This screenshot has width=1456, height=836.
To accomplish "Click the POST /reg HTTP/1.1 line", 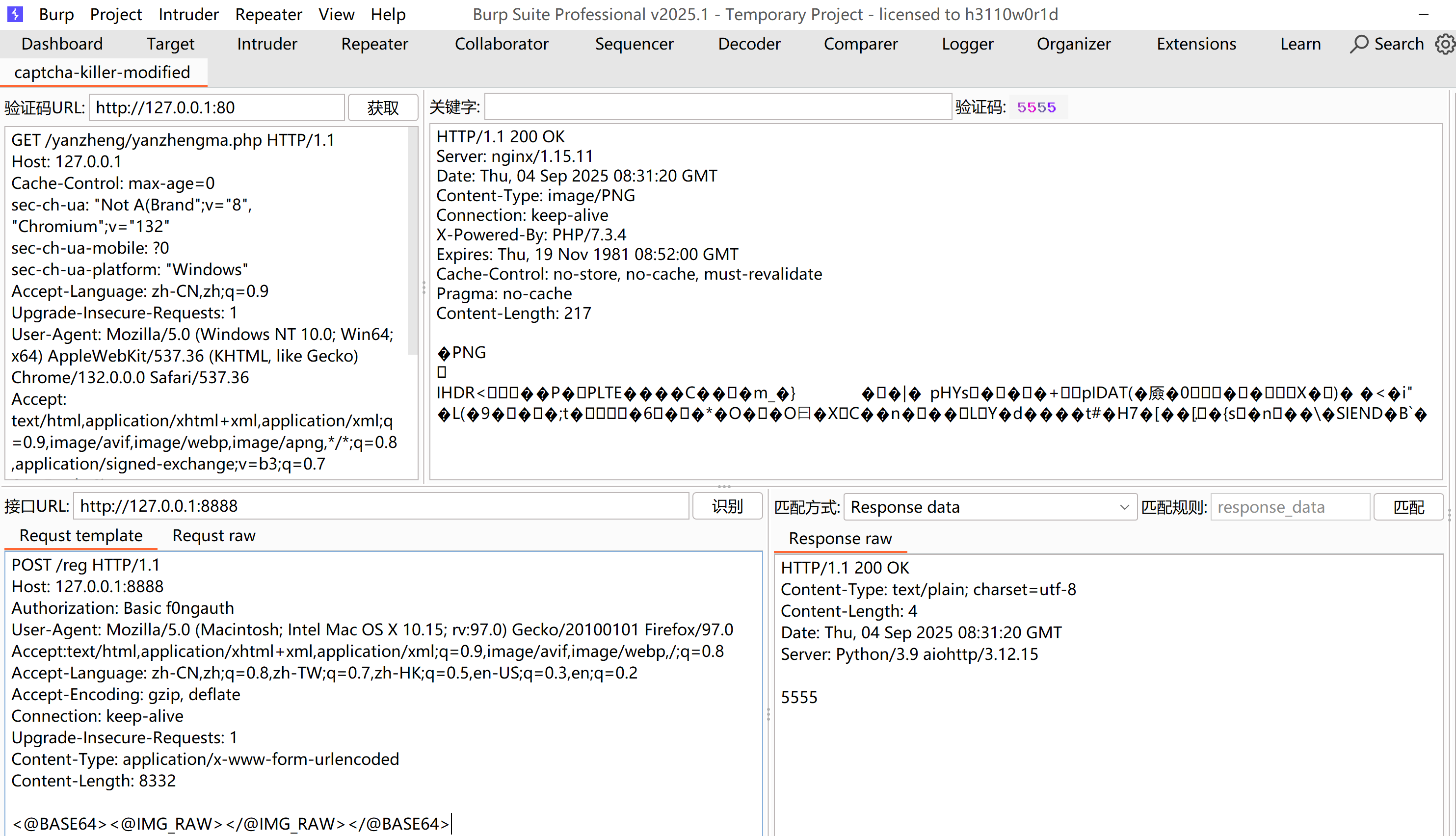I will pyautogui.click(x=85, y=565).
